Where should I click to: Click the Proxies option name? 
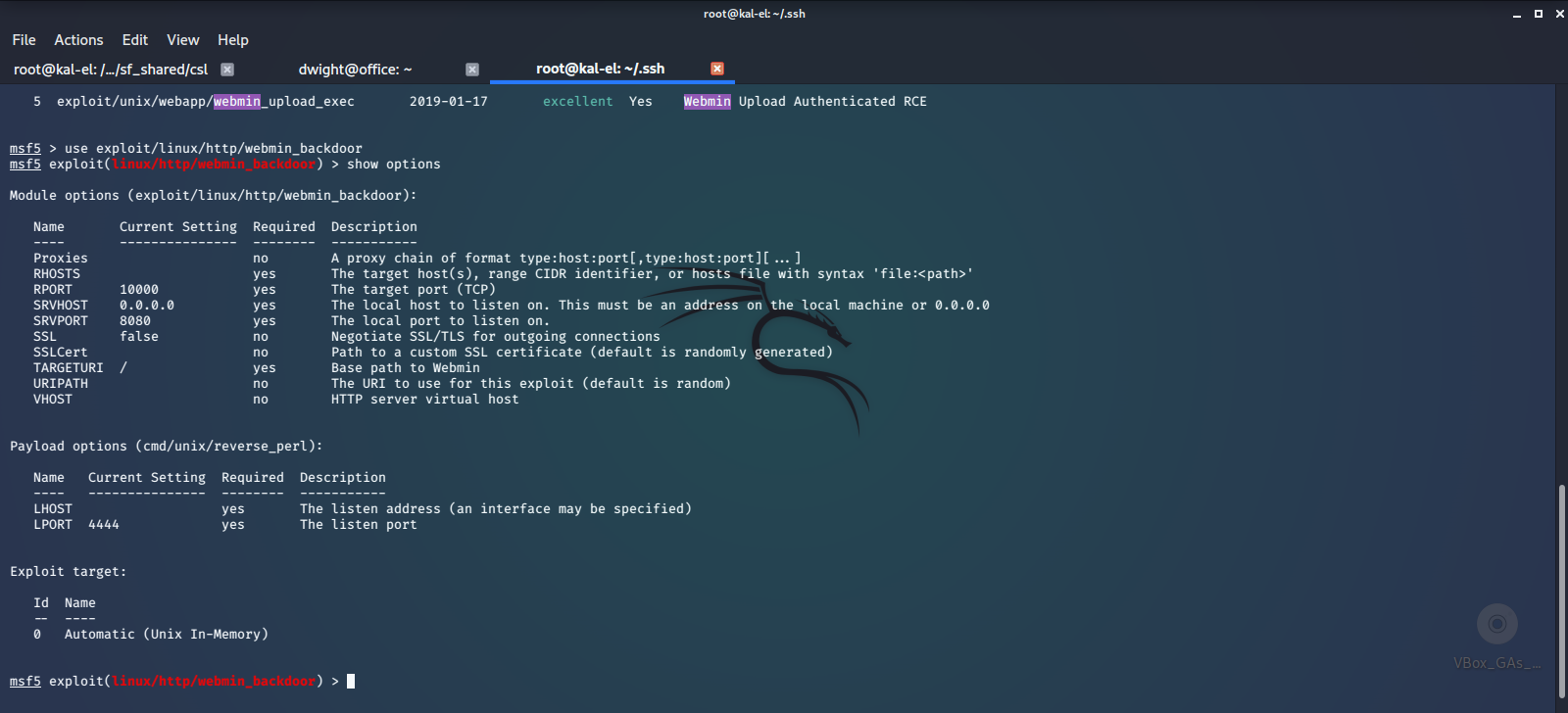click(x=61, y=259)
